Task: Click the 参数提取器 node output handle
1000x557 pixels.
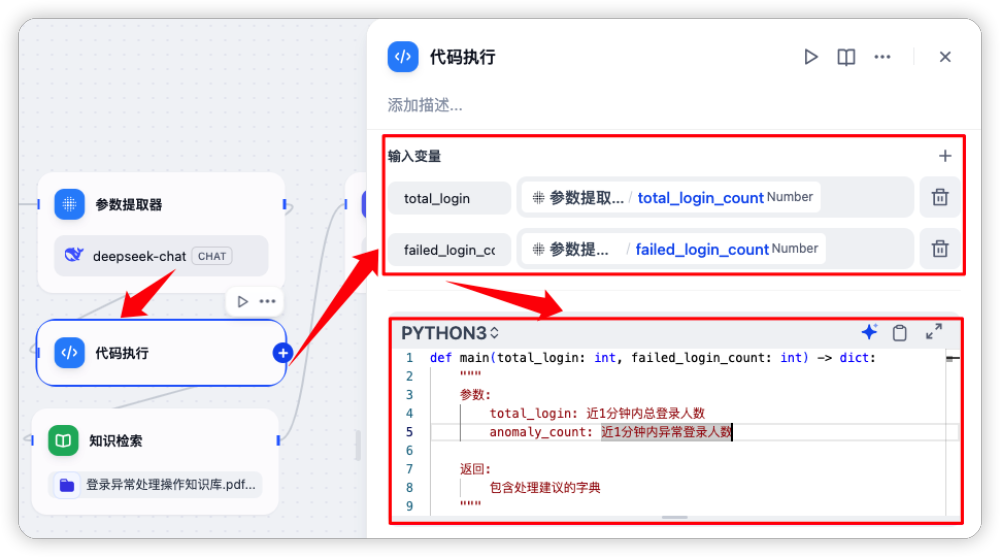Action: tap(284, 204)
